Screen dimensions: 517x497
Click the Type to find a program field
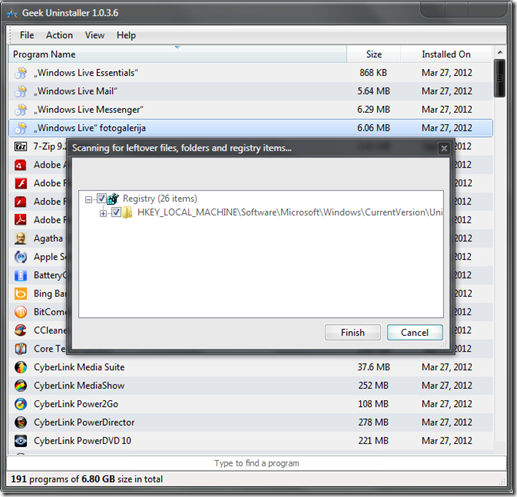tap(256, 463)
